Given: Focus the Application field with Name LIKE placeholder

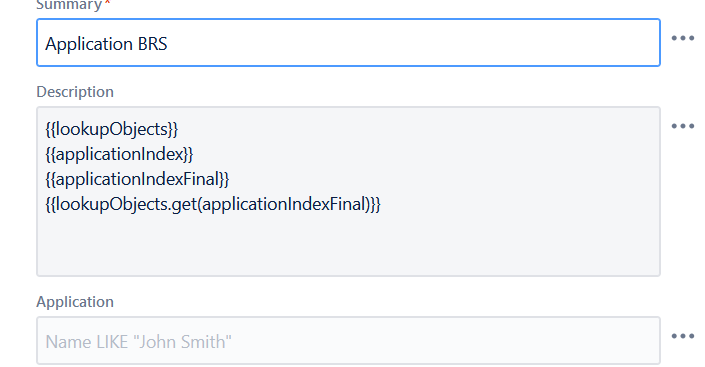Looking at the screenshot, I should [x=348, y=340].
